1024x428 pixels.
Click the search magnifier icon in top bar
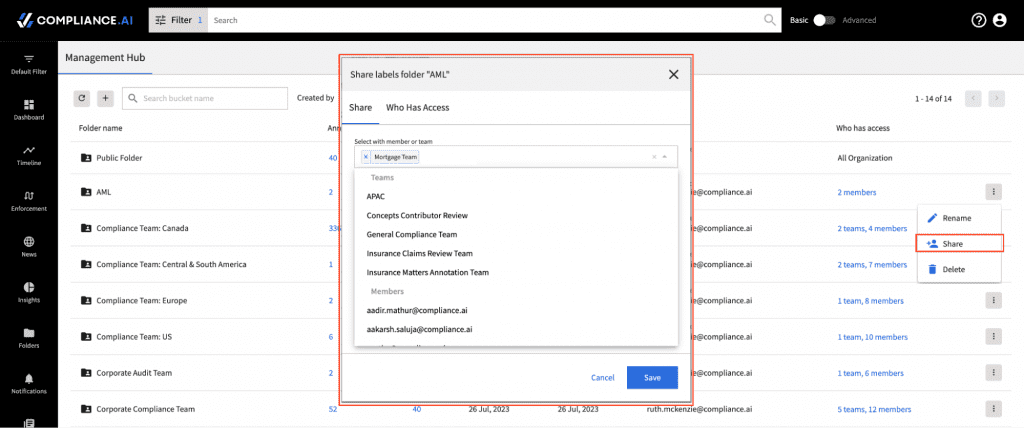[x=770, y=20]
